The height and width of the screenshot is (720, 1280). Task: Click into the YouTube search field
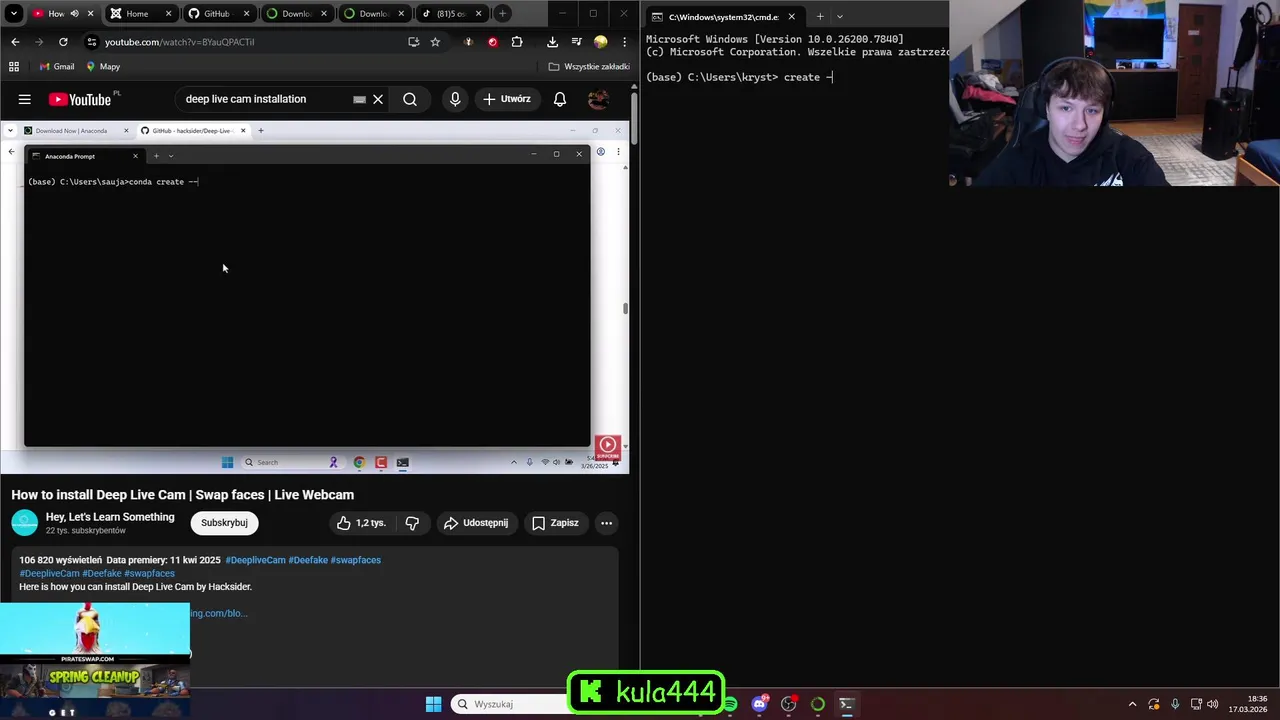[x=265, y=99]
